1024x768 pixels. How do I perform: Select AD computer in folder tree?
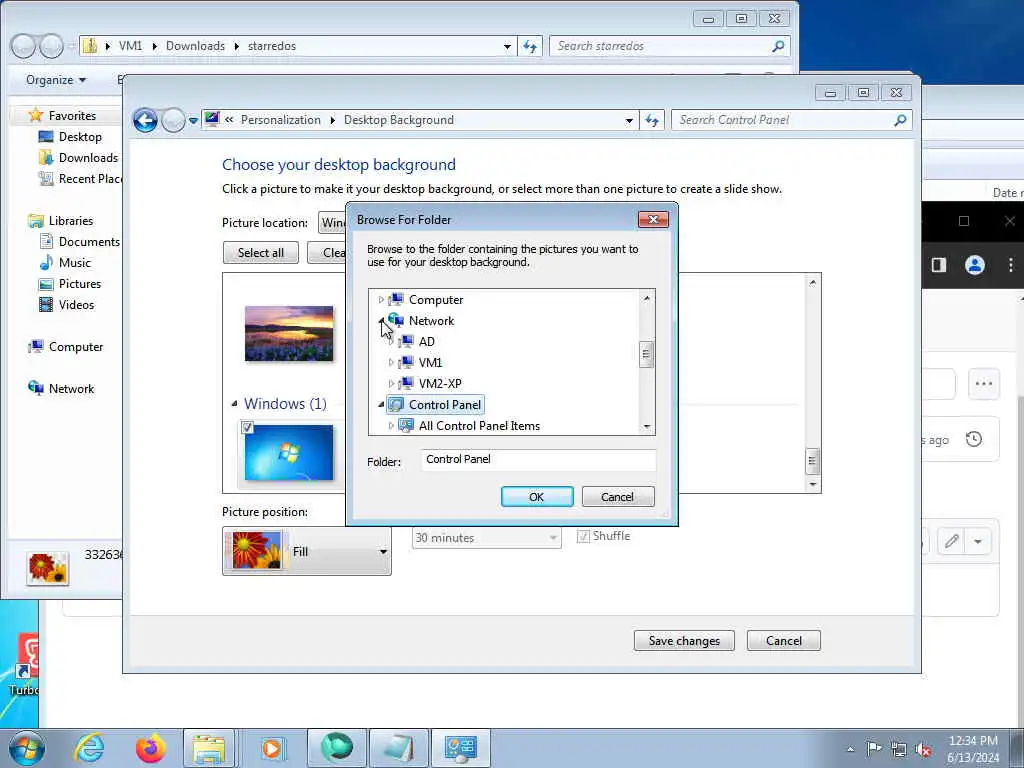426,342
